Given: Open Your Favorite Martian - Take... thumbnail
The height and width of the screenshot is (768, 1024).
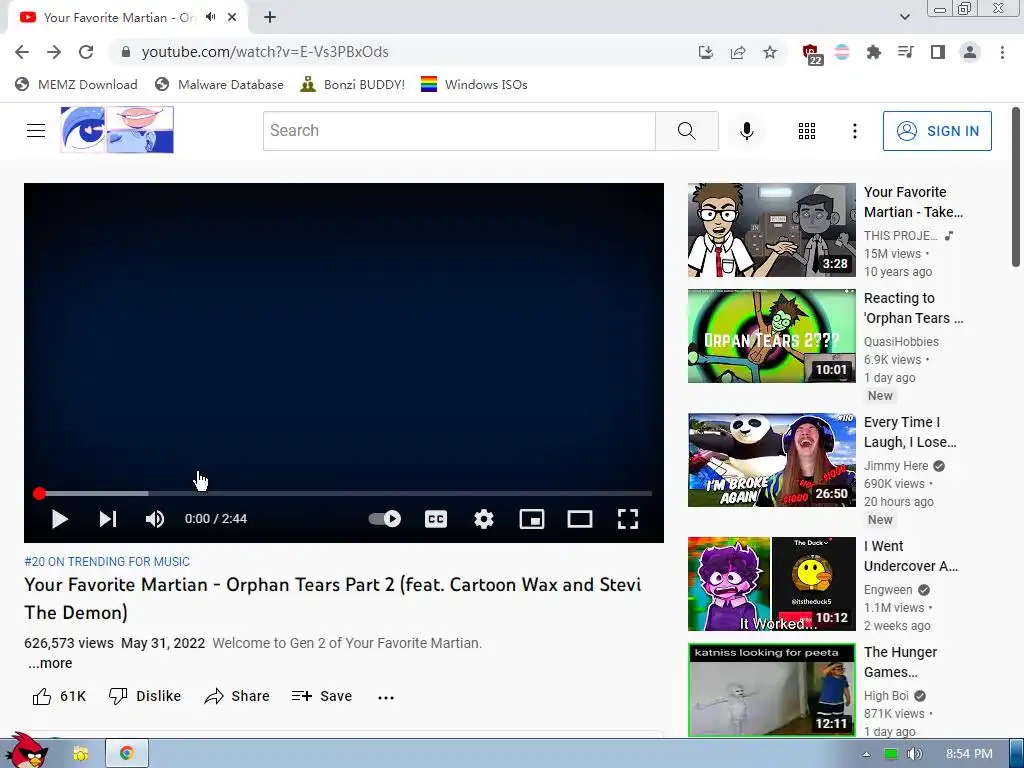Looking at the screenshot, I should point(771,230).
